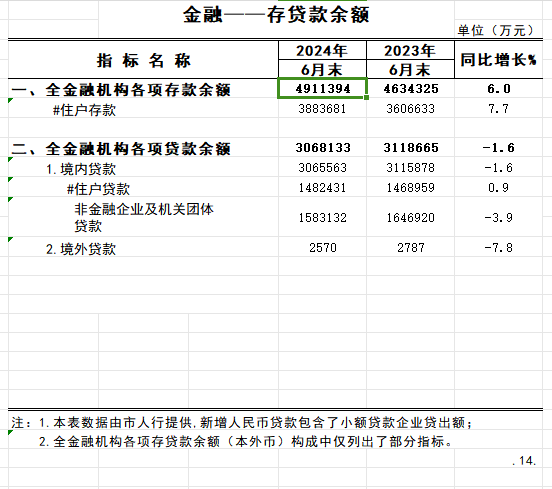Click the title 金融——存贷款余额
This screenshot has height=489, width=552.
click(x=276, y=15)
